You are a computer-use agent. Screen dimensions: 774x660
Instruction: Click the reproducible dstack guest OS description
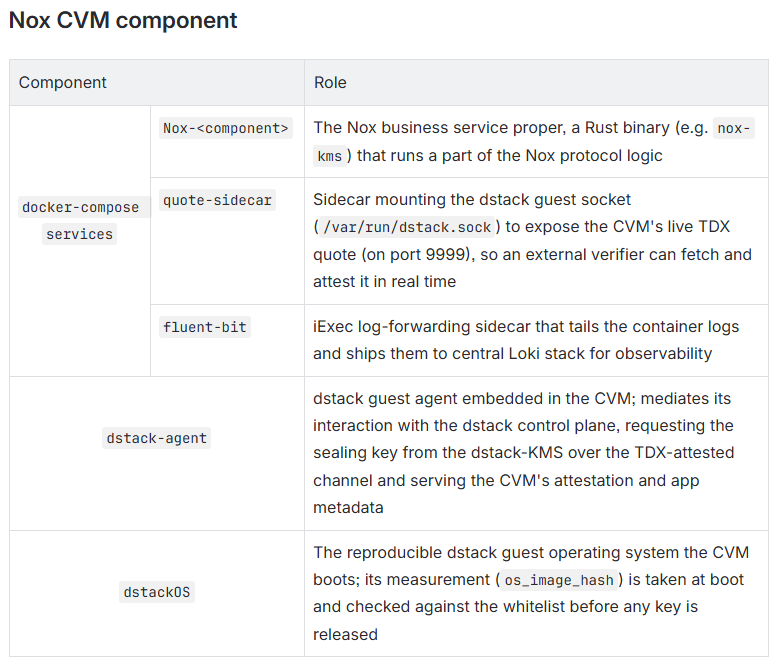pyautogui.click(x=531, y=593)
